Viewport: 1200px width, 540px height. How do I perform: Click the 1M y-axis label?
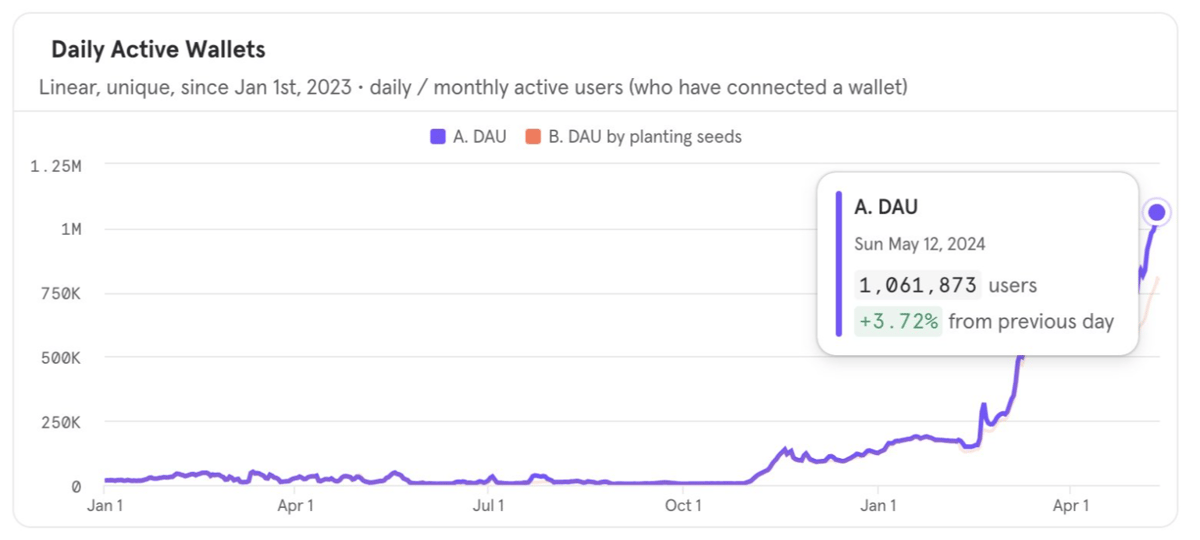click(71, 229)
